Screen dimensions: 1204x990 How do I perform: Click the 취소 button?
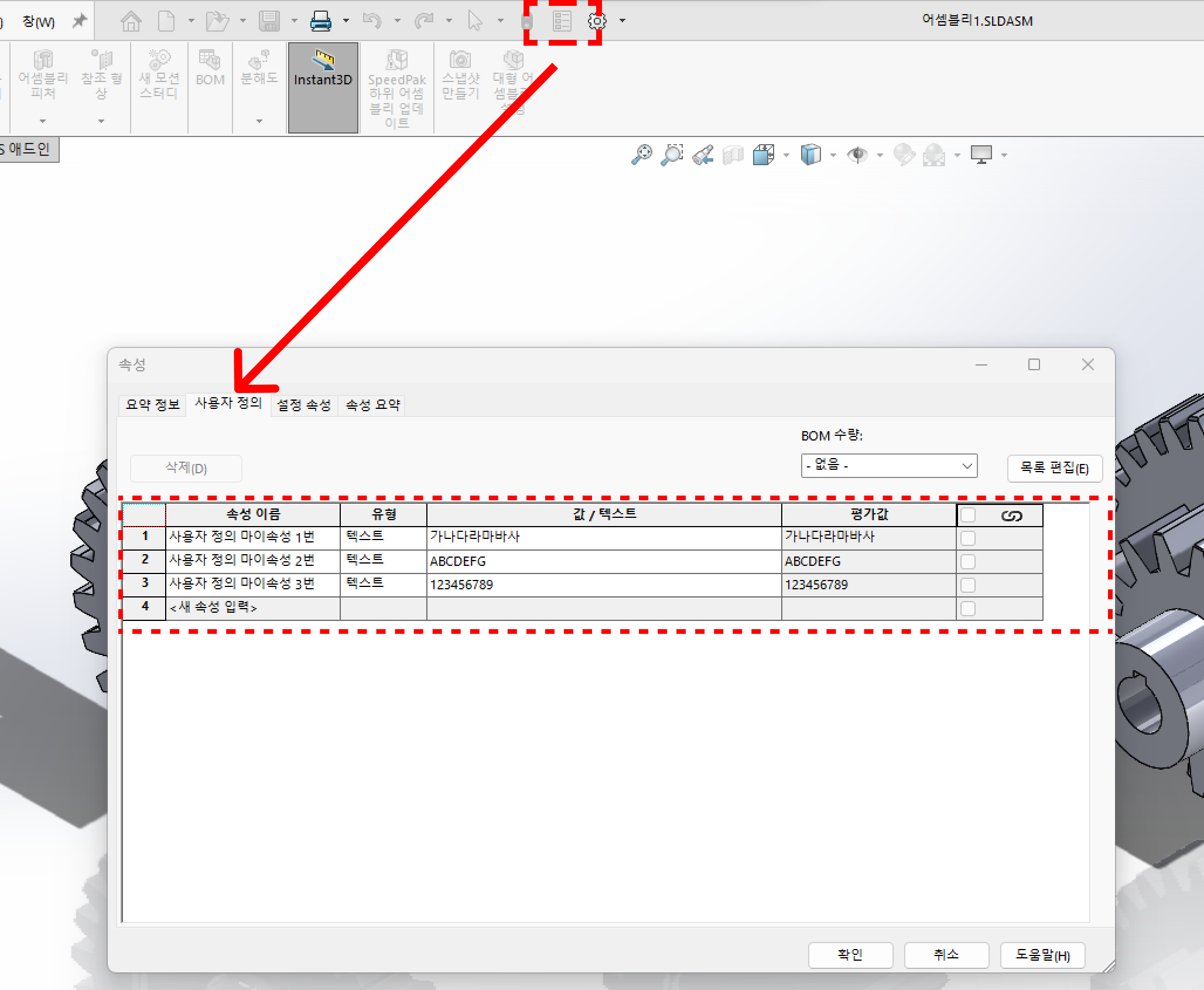tap(946, 955)
